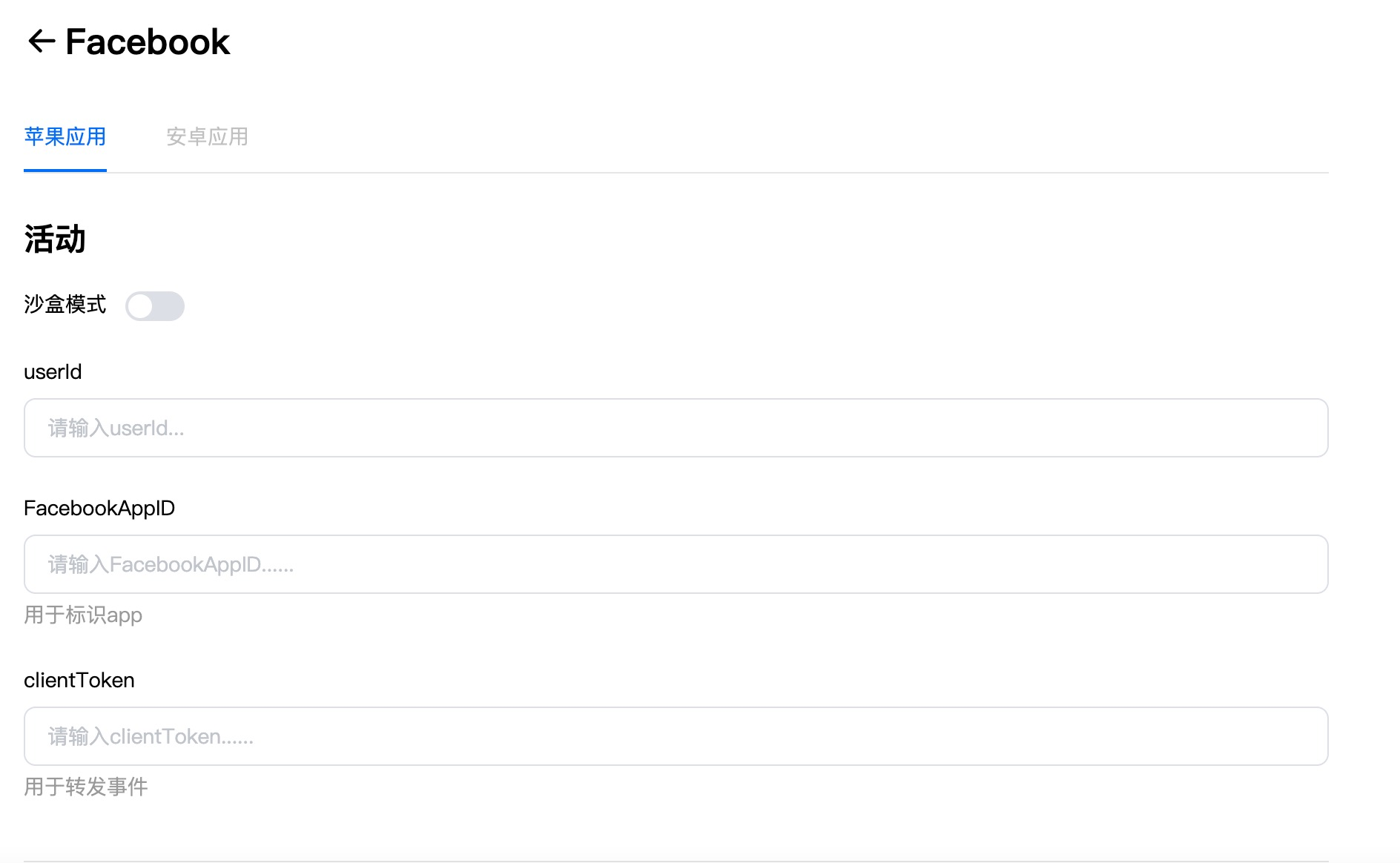Click into the FacebookAppID input box
Screen dimensions: 1400x863
click(676, 564)
